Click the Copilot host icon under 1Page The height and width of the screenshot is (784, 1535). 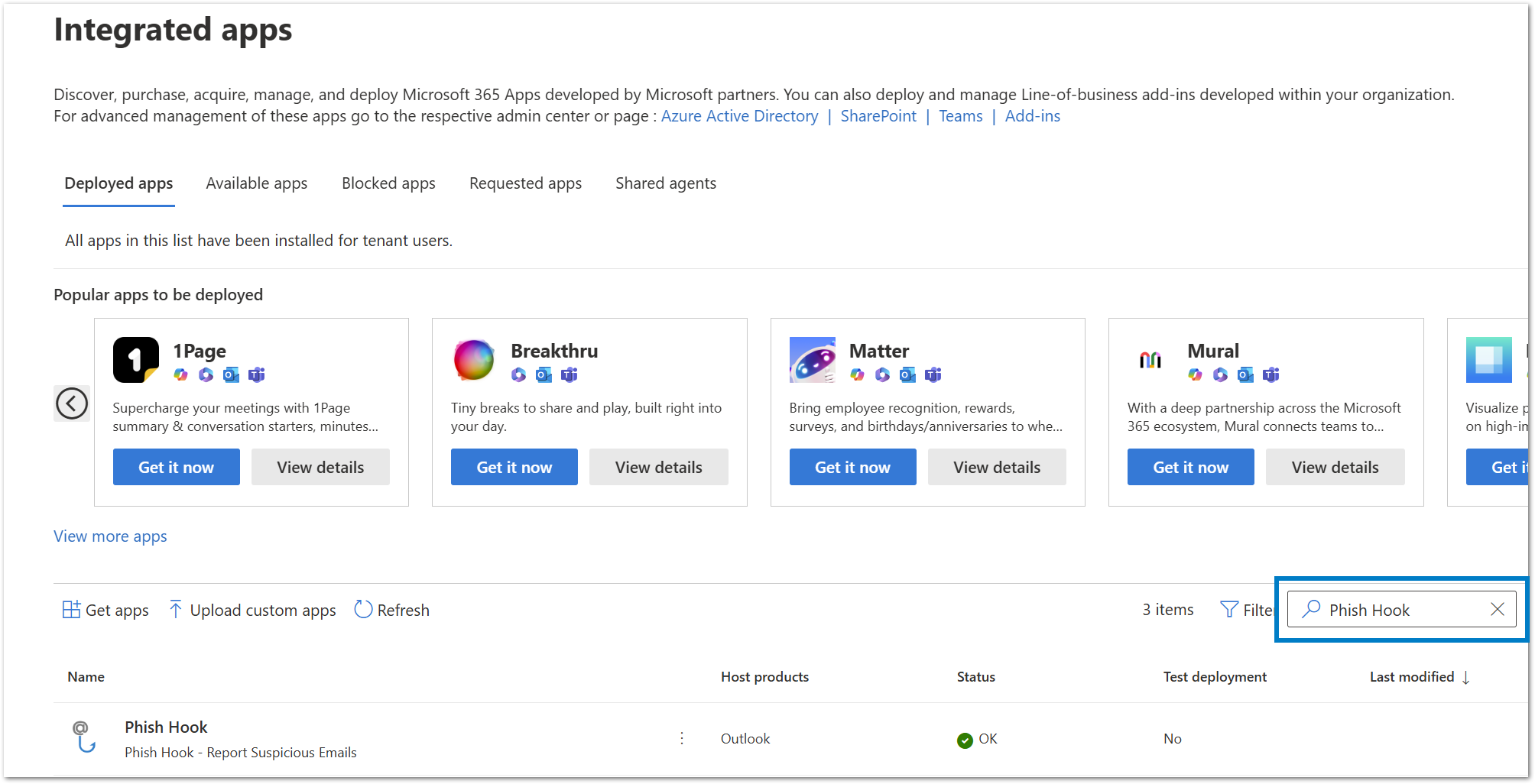180,374
